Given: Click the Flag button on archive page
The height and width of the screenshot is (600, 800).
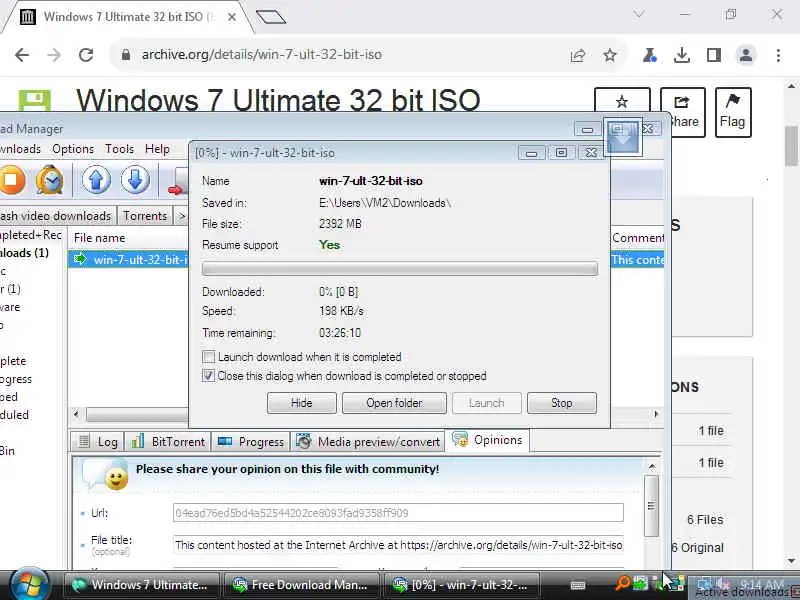Looking at the screenshot, I should pos(733,112).
